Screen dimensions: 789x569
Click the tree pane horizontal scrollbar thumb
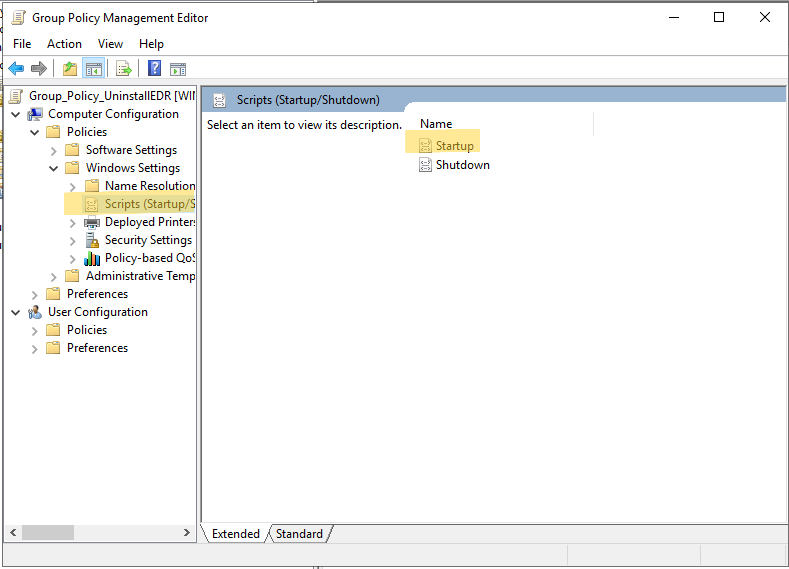point(48,533)
